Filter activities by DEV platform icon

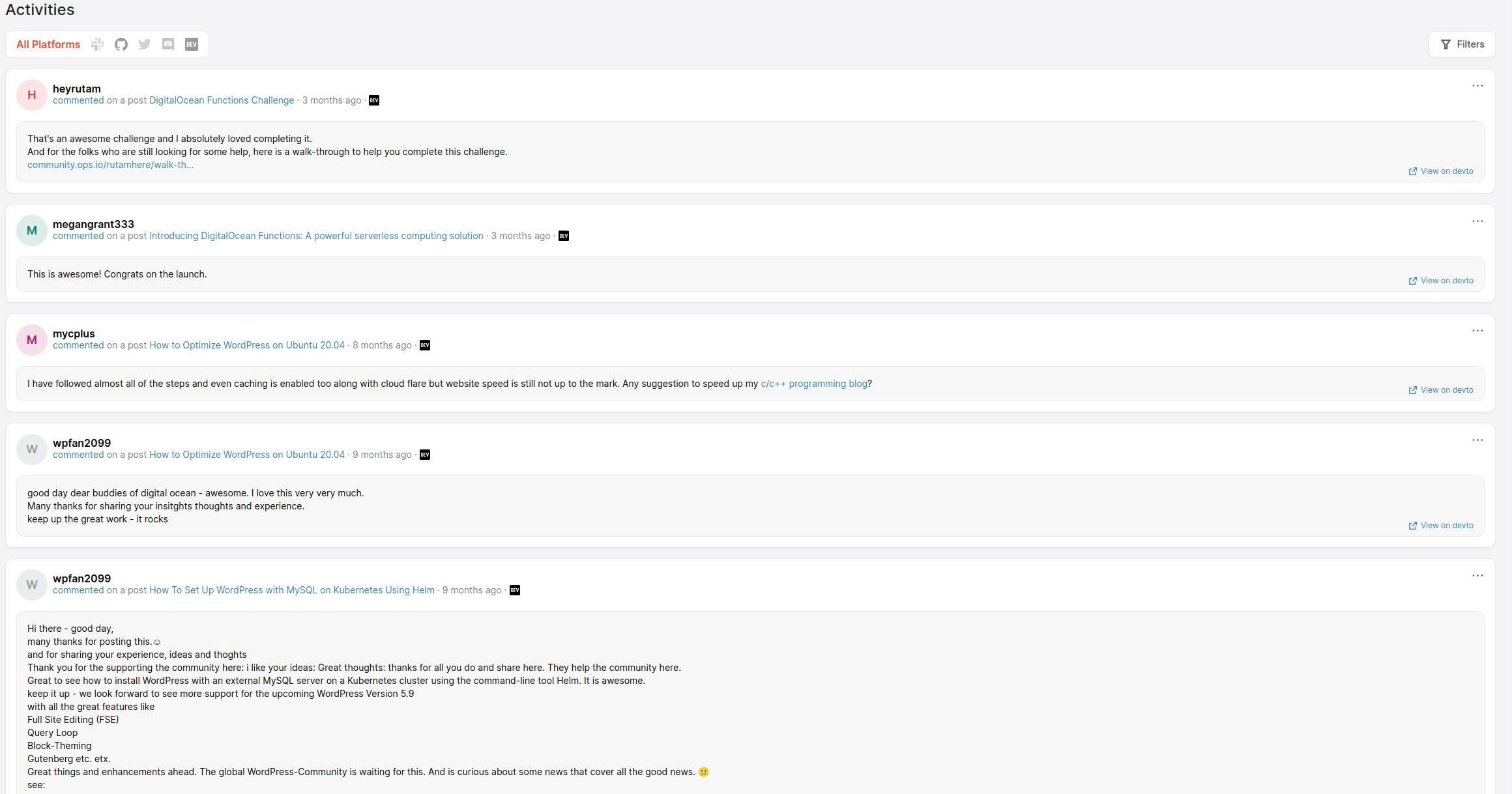pyautogui.click(x=192, y=44)
